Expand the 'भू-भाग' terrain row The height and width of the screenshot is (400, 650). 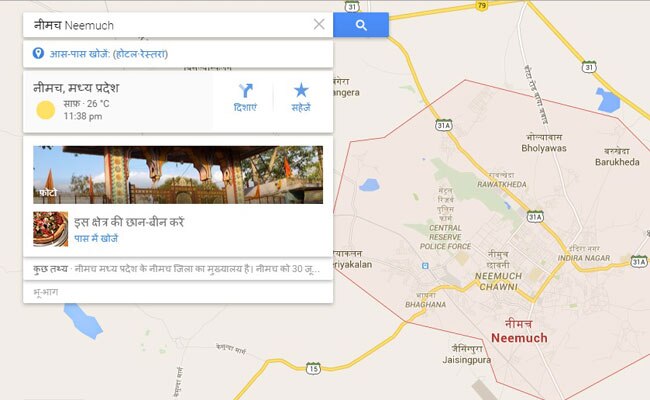178,292
